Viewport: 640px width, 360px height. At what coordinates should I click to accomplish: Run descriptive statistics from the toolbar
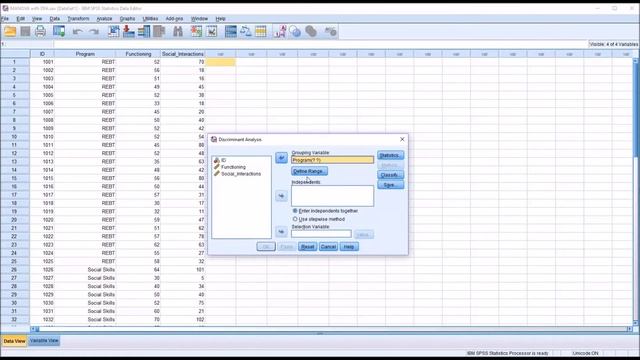click(159, 31)
